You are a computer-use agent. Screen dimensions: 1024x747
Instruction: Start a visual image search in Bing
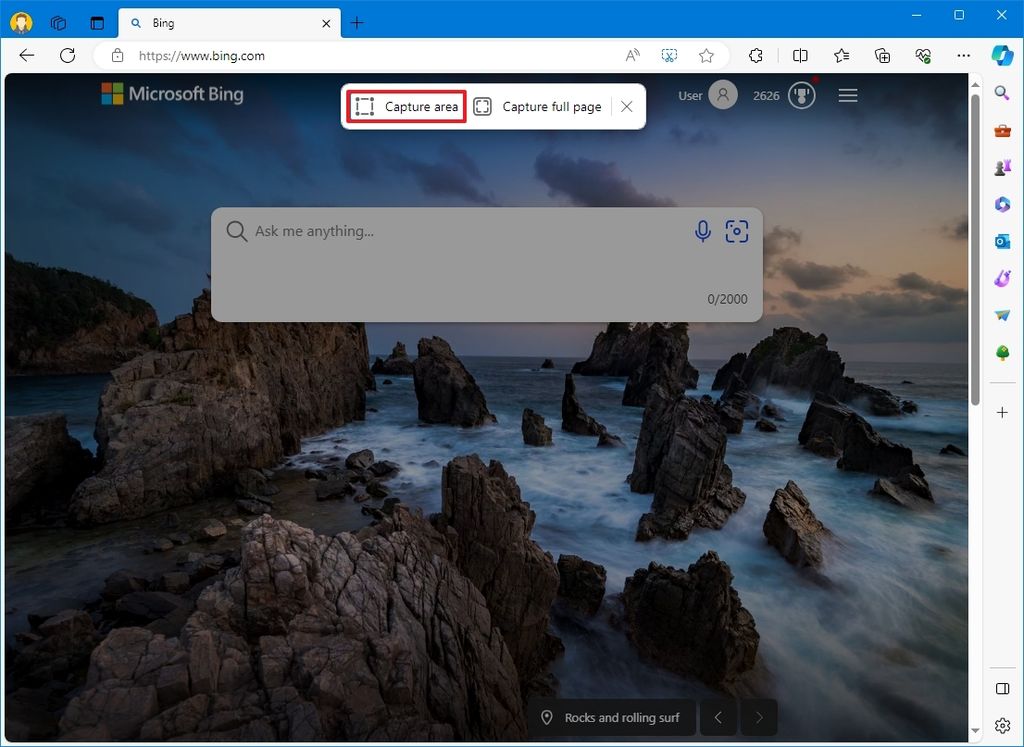coord(737,231)
